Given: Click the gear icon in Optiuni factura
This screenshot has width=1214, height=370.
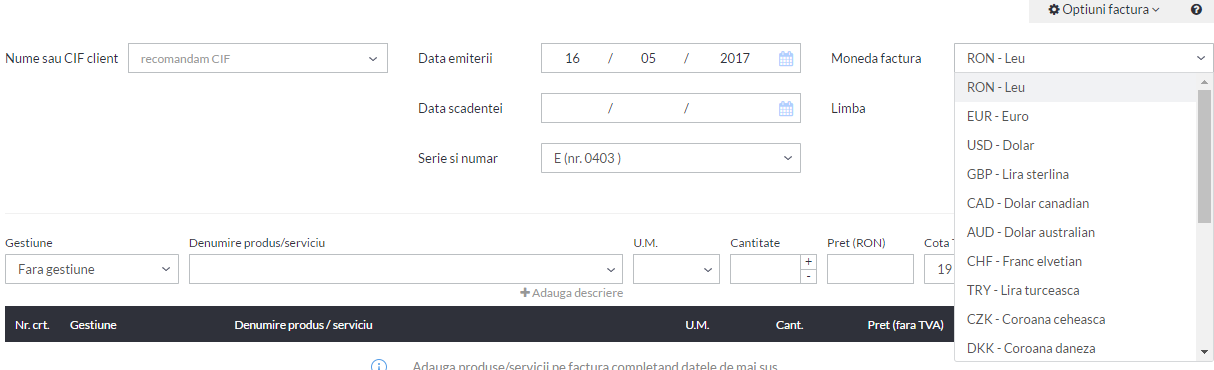Looking at the screenshot, I should [x=1054, y=9].
